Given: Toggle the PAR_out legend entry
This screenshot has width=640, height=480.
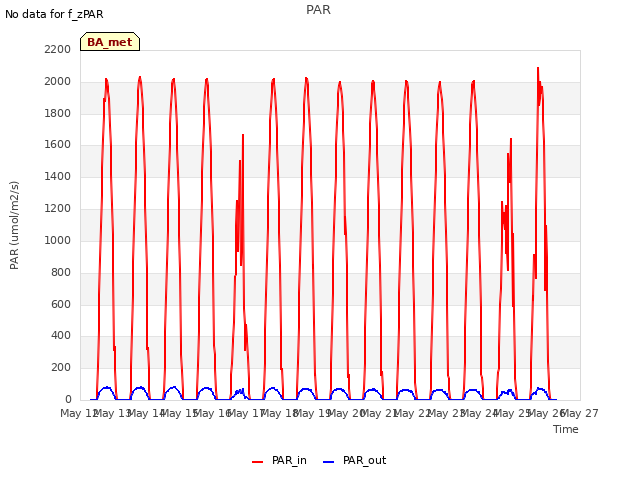Looking at the screenshot, I should click(354, 460).
